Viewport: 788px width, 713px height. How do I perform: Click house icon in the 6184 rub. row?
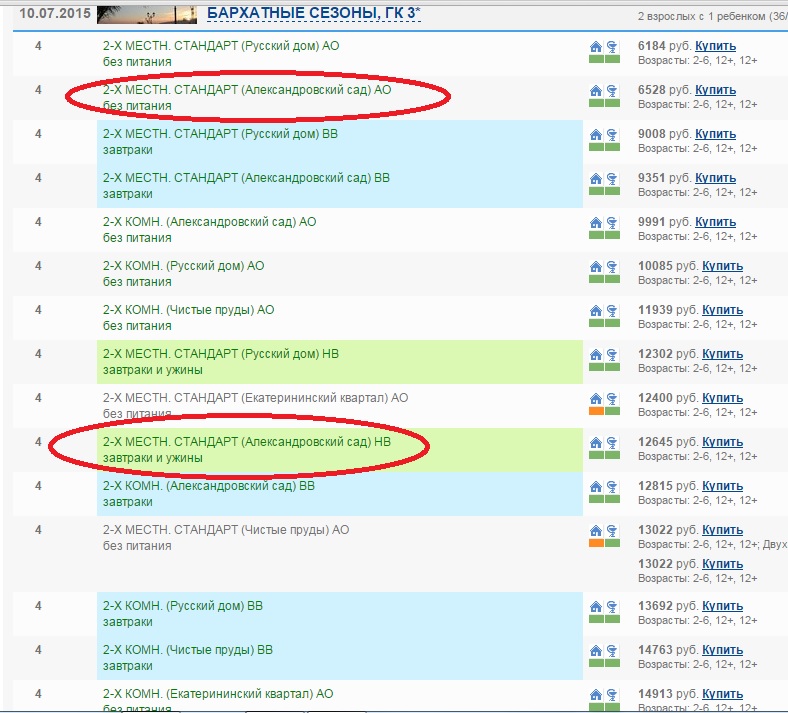(596, 47)
